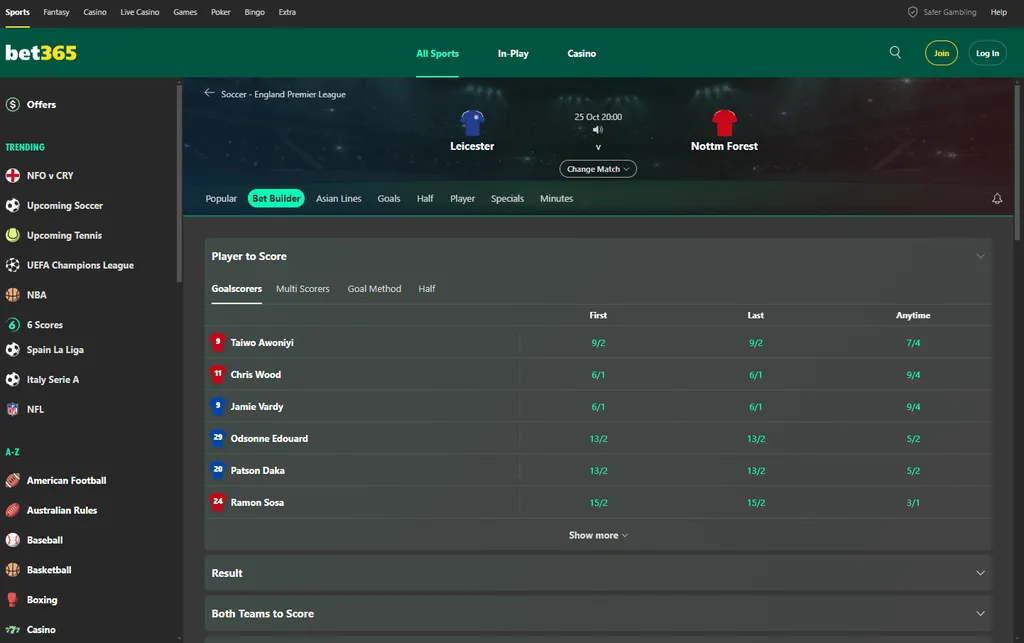Expand the Result section

(598, 573)
